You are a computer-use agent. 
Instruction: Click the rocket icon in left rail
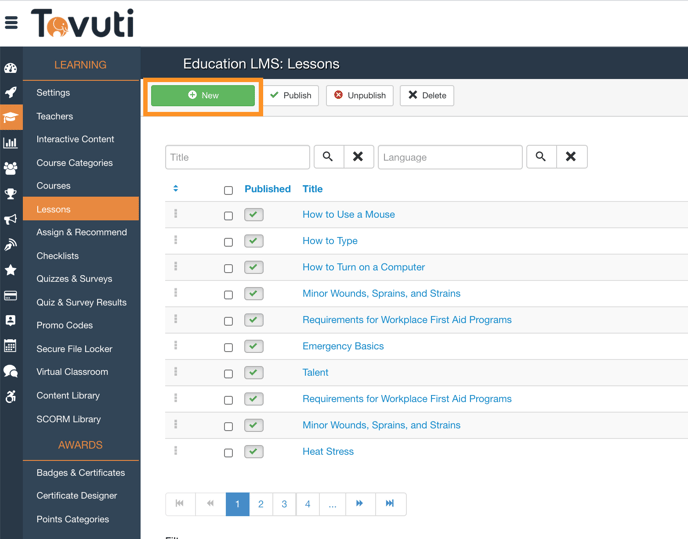(11, 93)
